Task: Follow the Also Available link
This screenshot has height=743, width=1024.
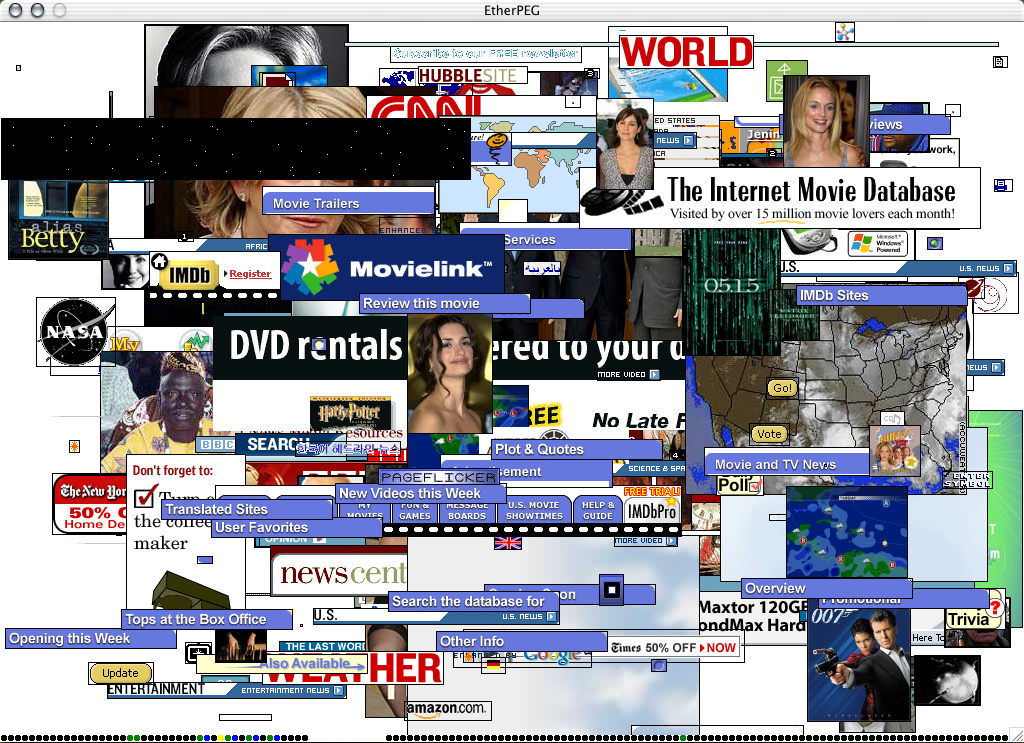Action: tap(312, 664)
